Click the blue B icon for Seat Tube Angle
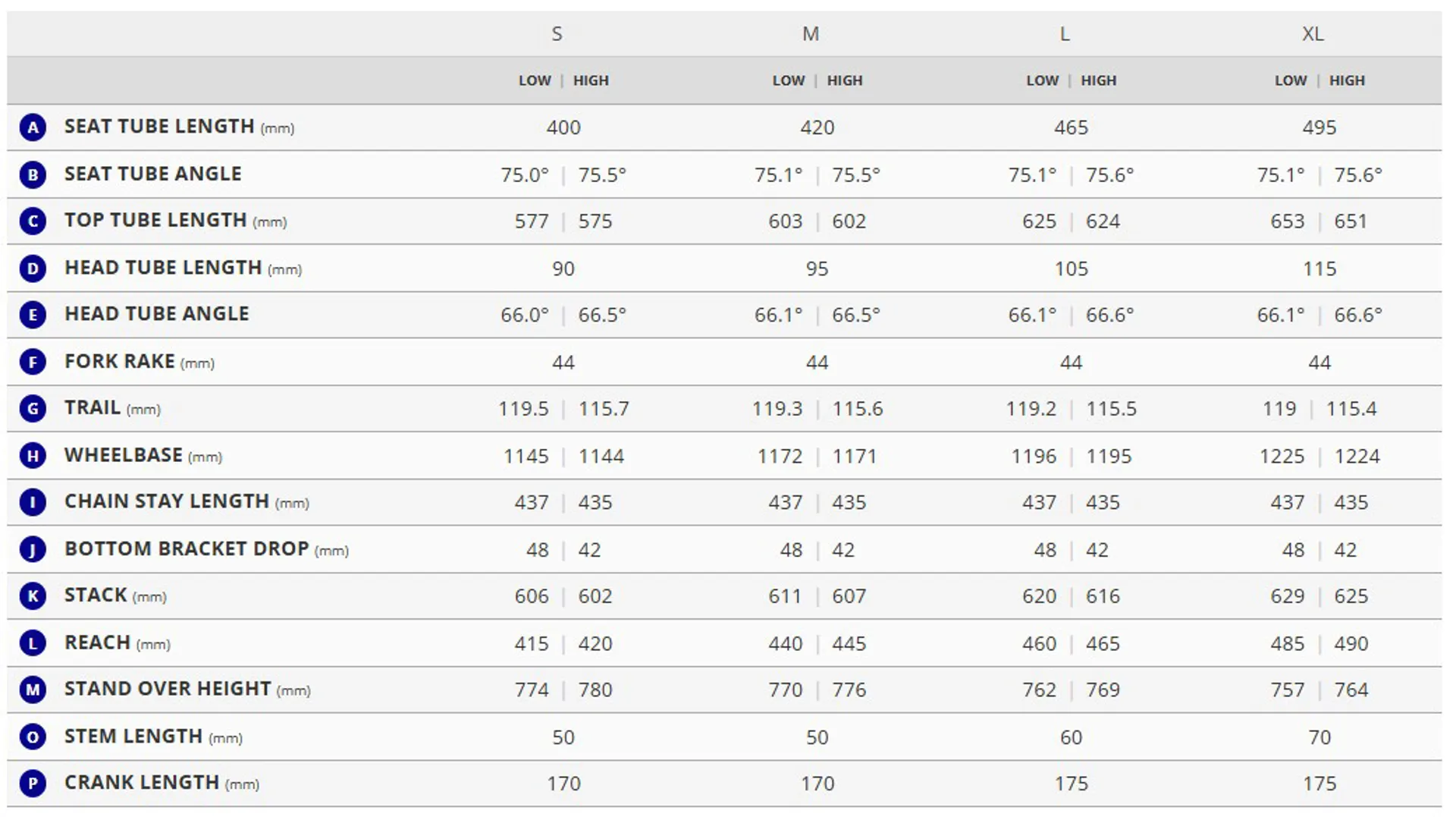 (33, 174)
